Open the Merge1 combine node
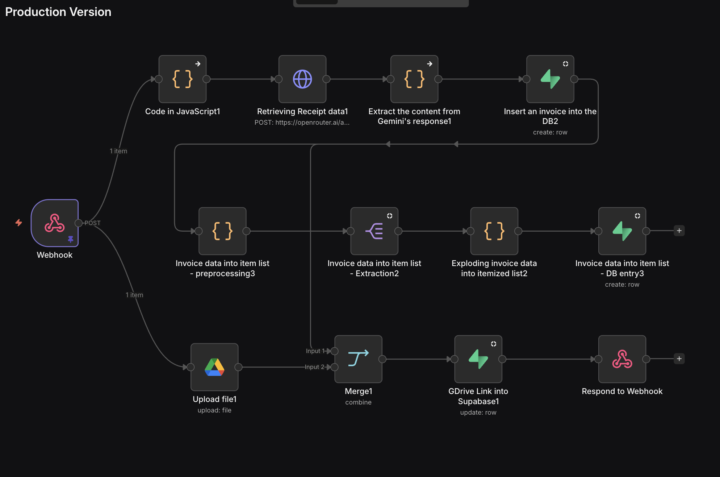The image size is (720, 477). [358, 359]
